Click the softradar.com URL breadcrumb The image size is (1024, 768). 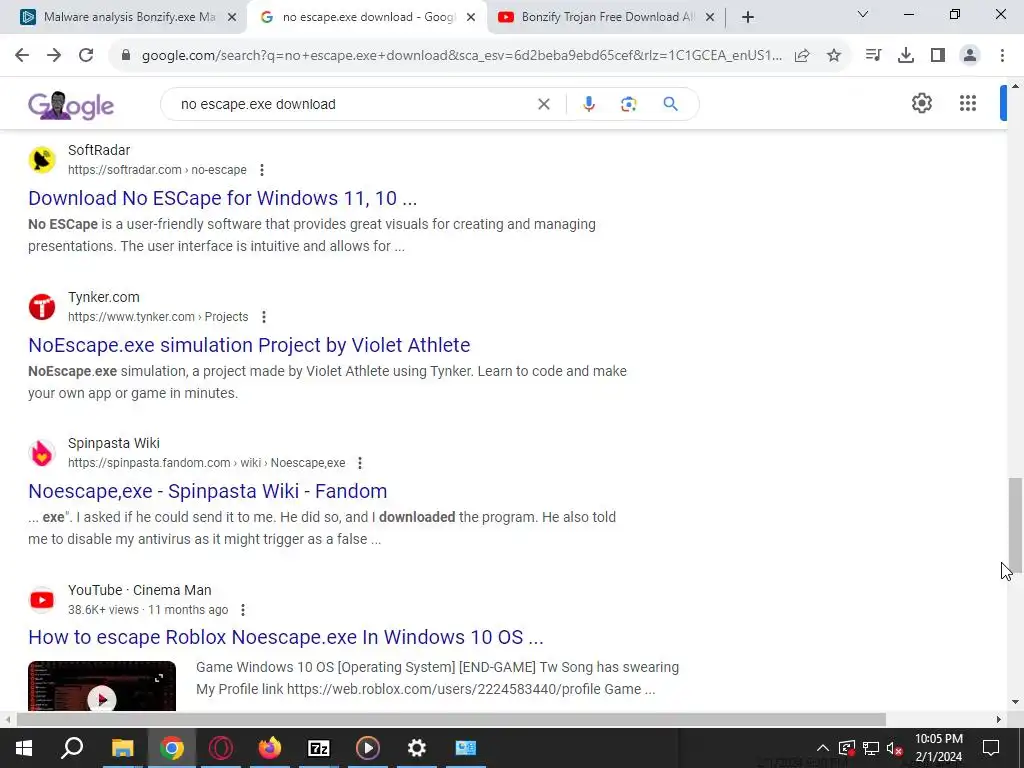tap(157, 170)
